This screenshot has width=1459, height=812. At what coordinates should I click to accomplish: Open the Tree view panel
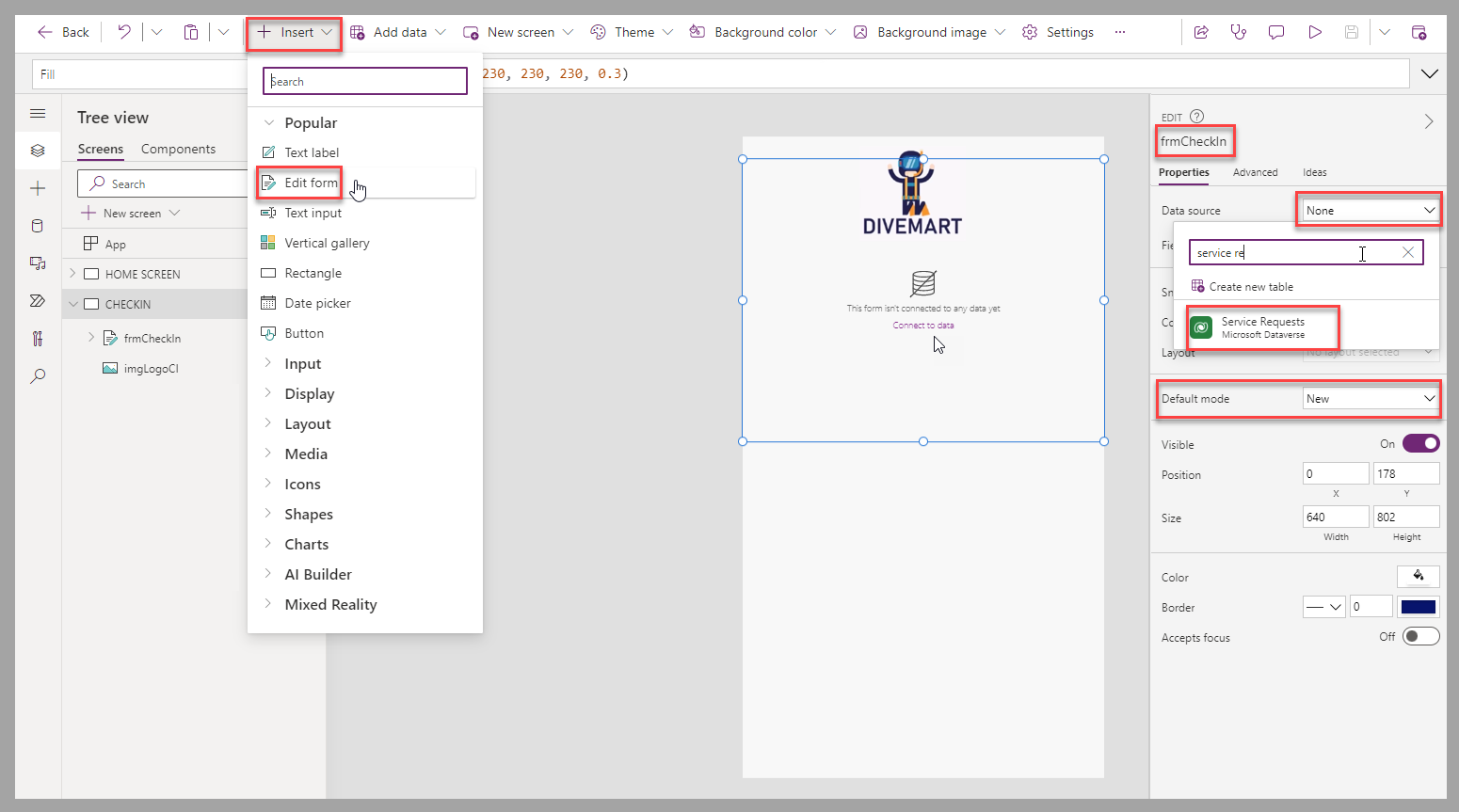(x=38, y=151)
